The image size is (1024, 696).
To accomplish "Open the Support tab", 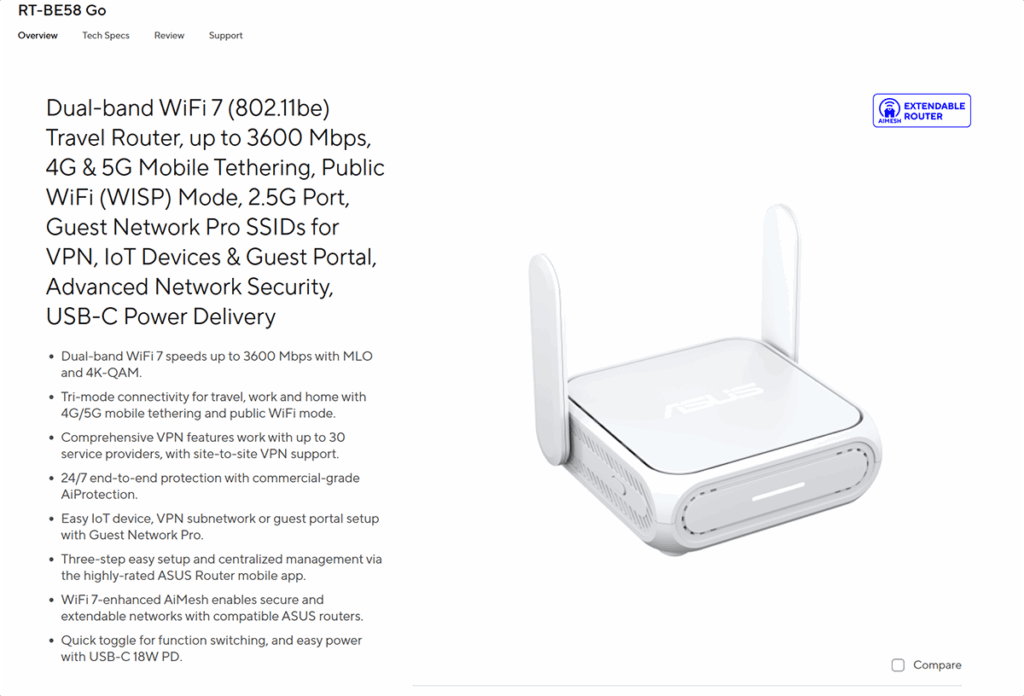I will tap(225, 35).
